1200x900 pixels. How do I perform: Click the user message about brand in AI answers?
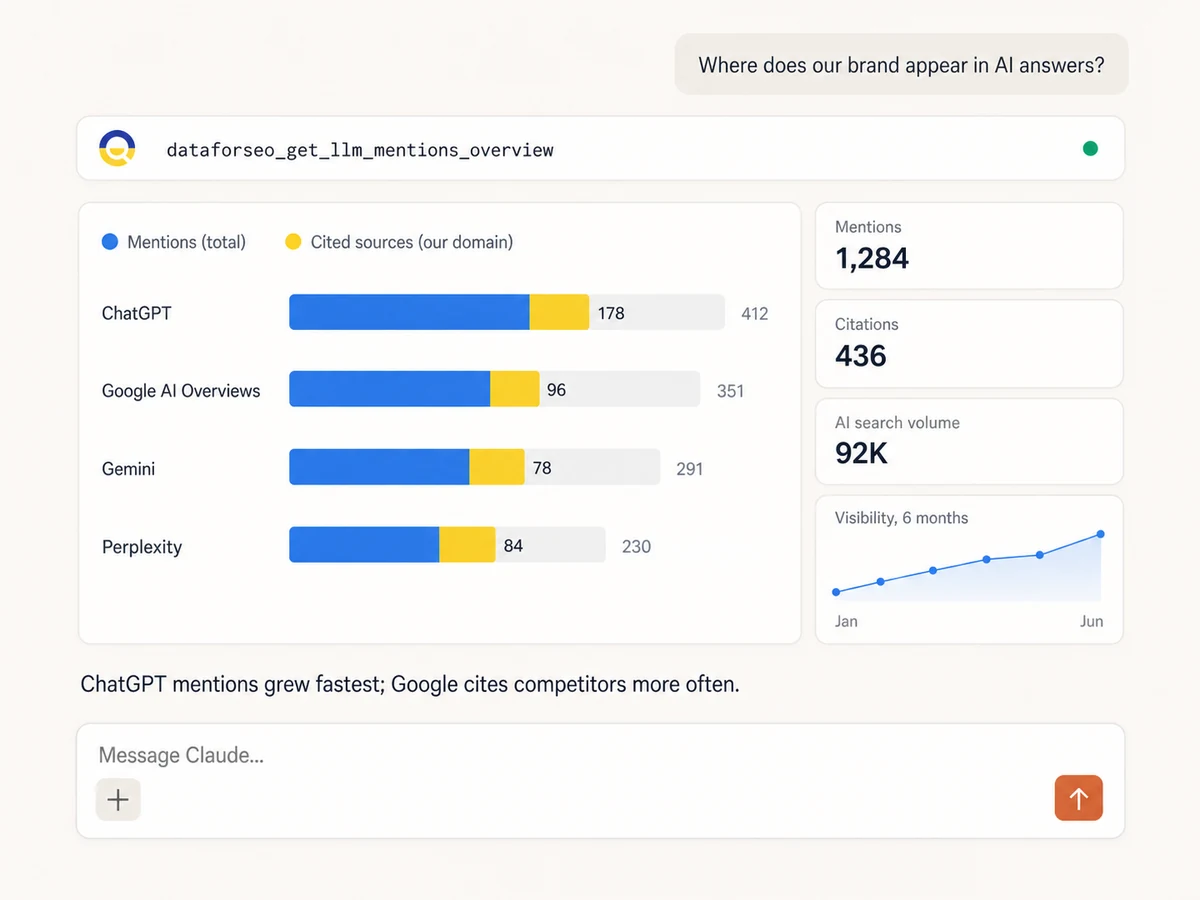[901, 65]
